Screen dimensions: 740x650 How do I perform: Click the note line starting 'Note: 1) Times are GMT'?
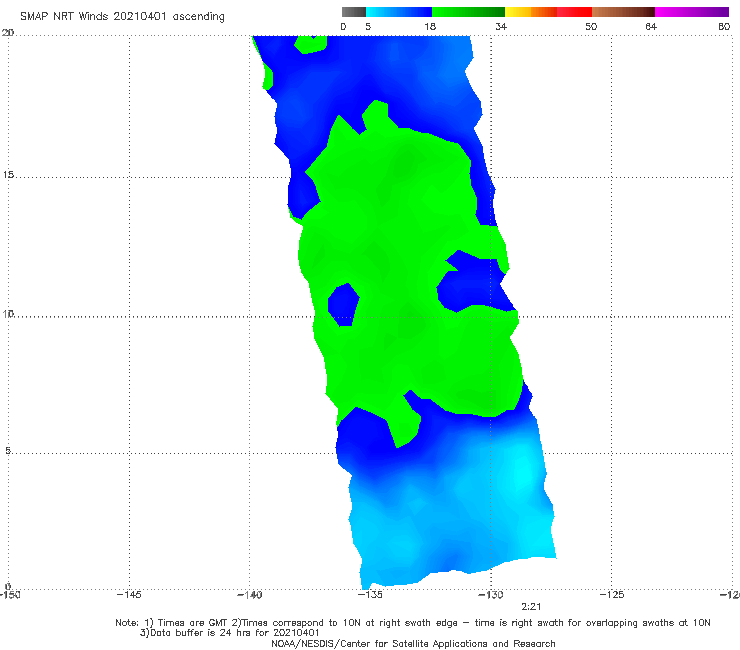pyautogui.click(x=412, y=623)
